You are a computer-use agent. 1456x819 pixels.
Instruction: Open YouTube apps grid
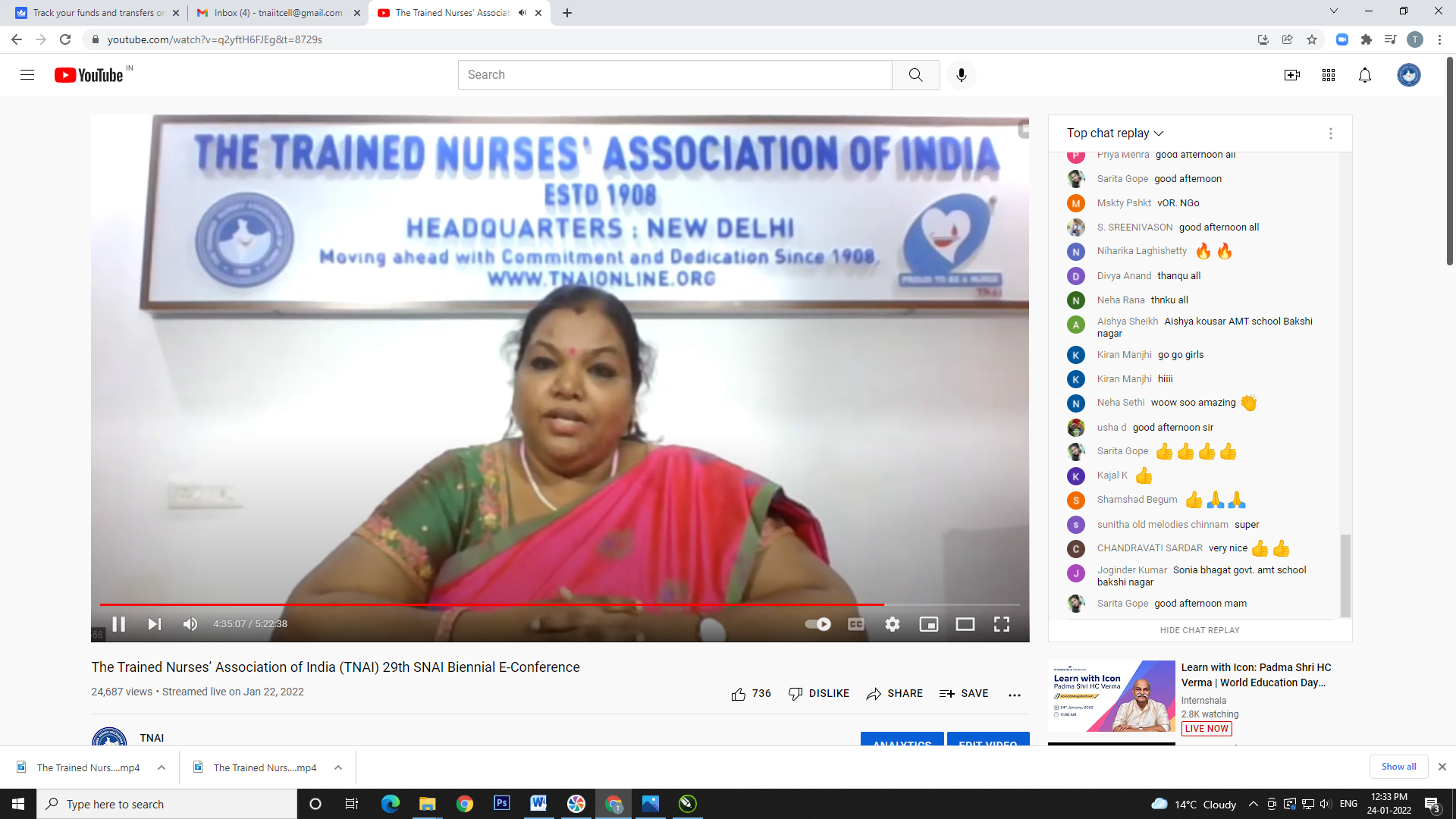[x=1329, y=75]
